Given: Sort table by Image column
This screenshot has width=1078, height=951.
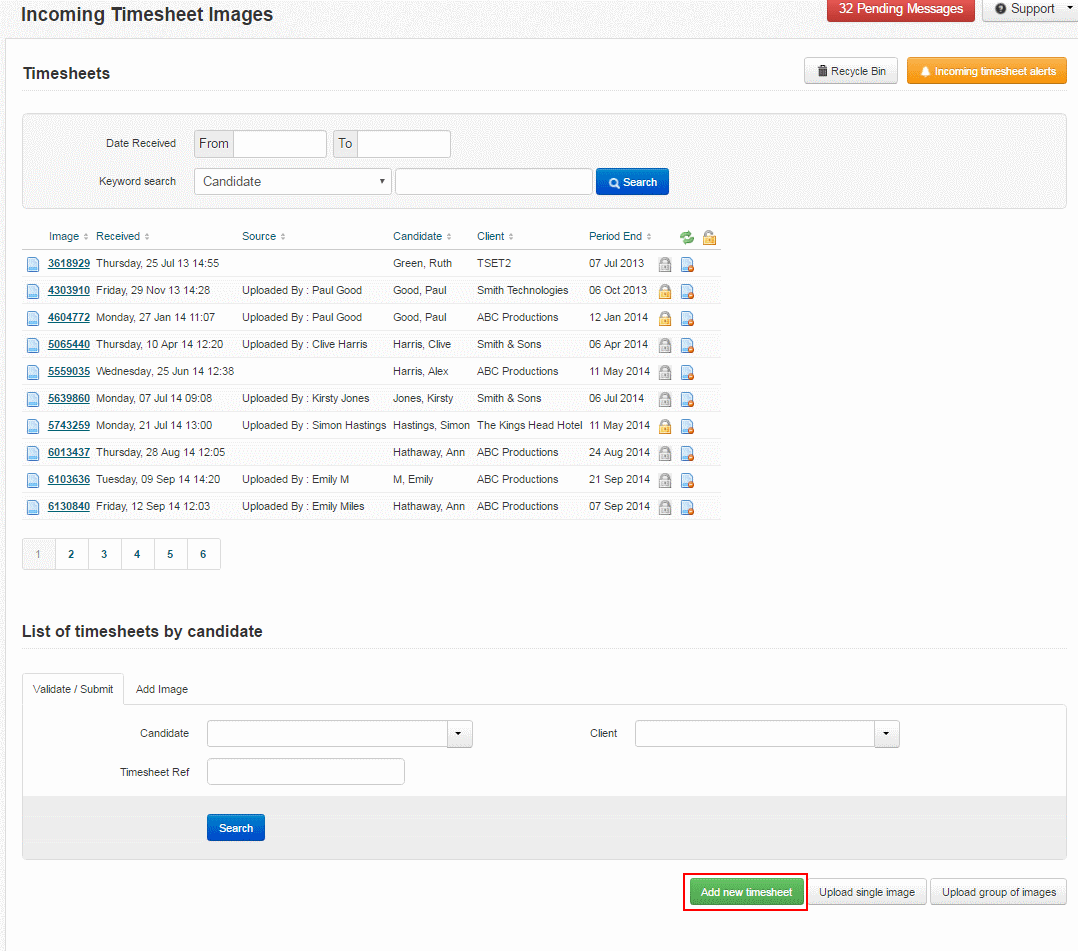Looking at the screenshot, I should [68, 236].
